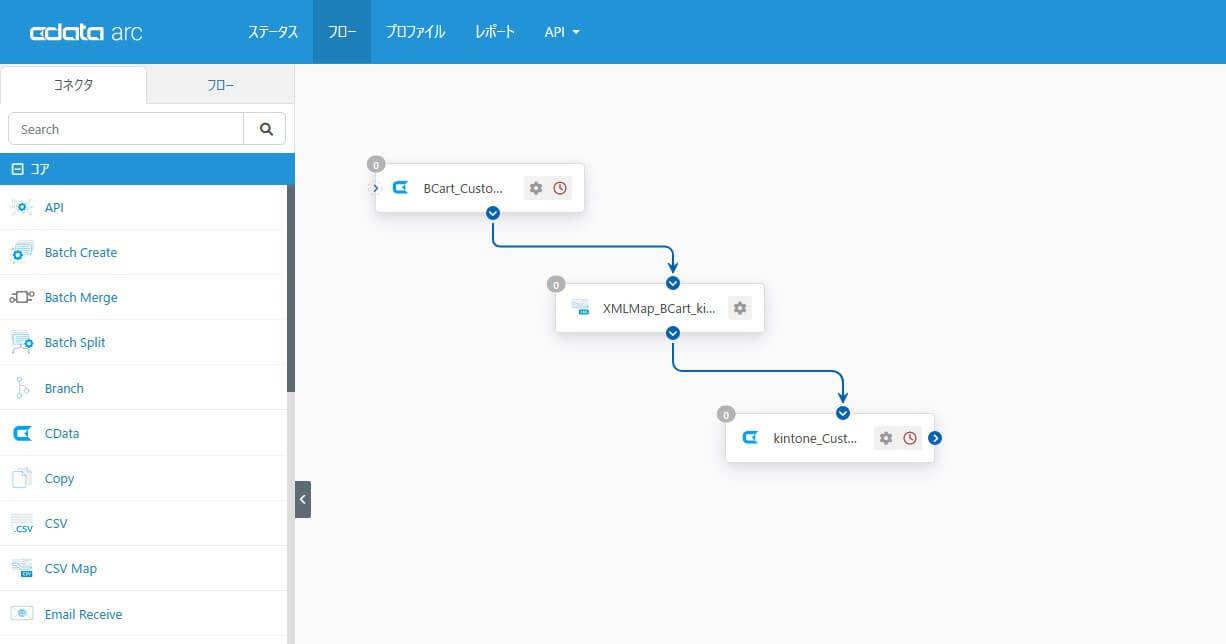Click the BCart_Custo... node counter badge
Image resolution: width=1226 pixels, height=644 pixels.
(x=376, y=165)
